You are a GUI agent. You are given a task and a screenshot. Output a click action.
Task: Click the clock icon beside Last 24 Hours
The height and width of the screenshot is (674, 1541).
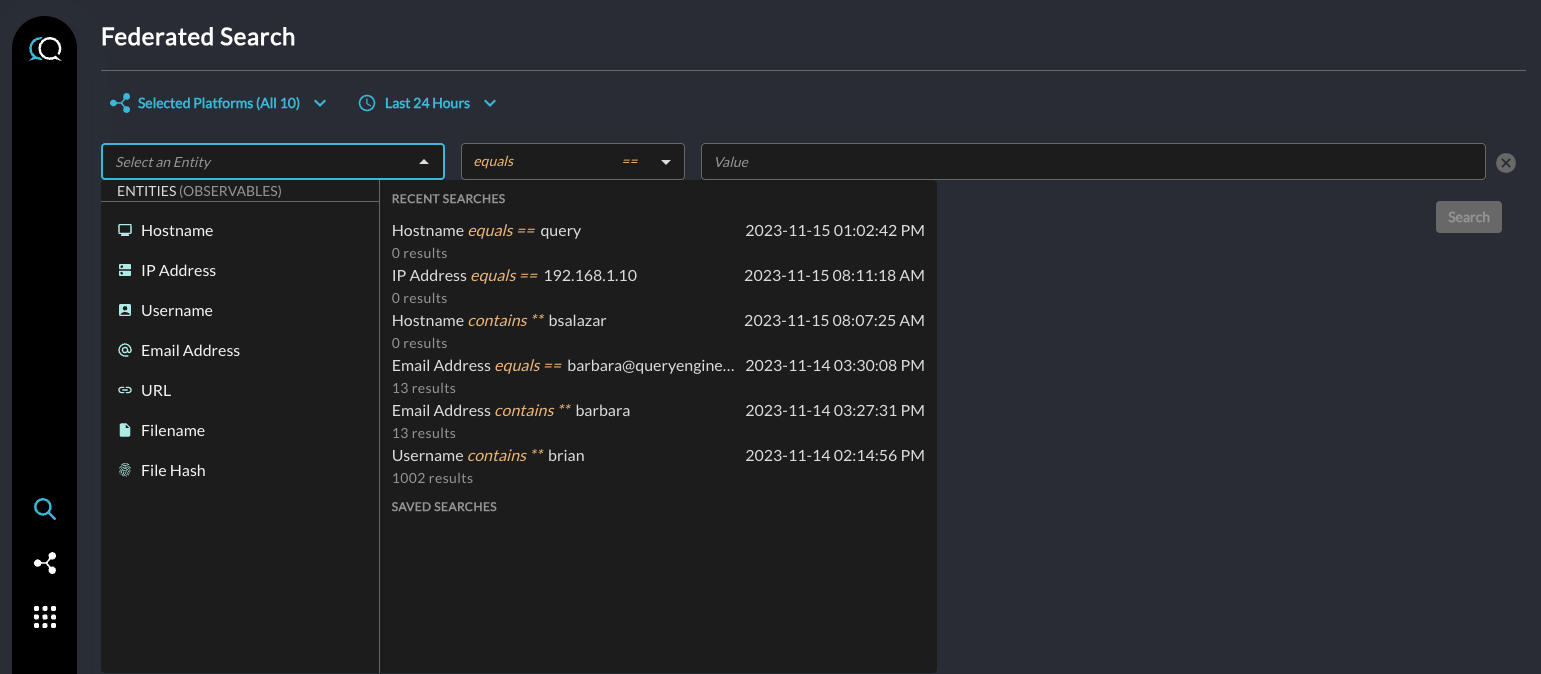coord(367,103)
